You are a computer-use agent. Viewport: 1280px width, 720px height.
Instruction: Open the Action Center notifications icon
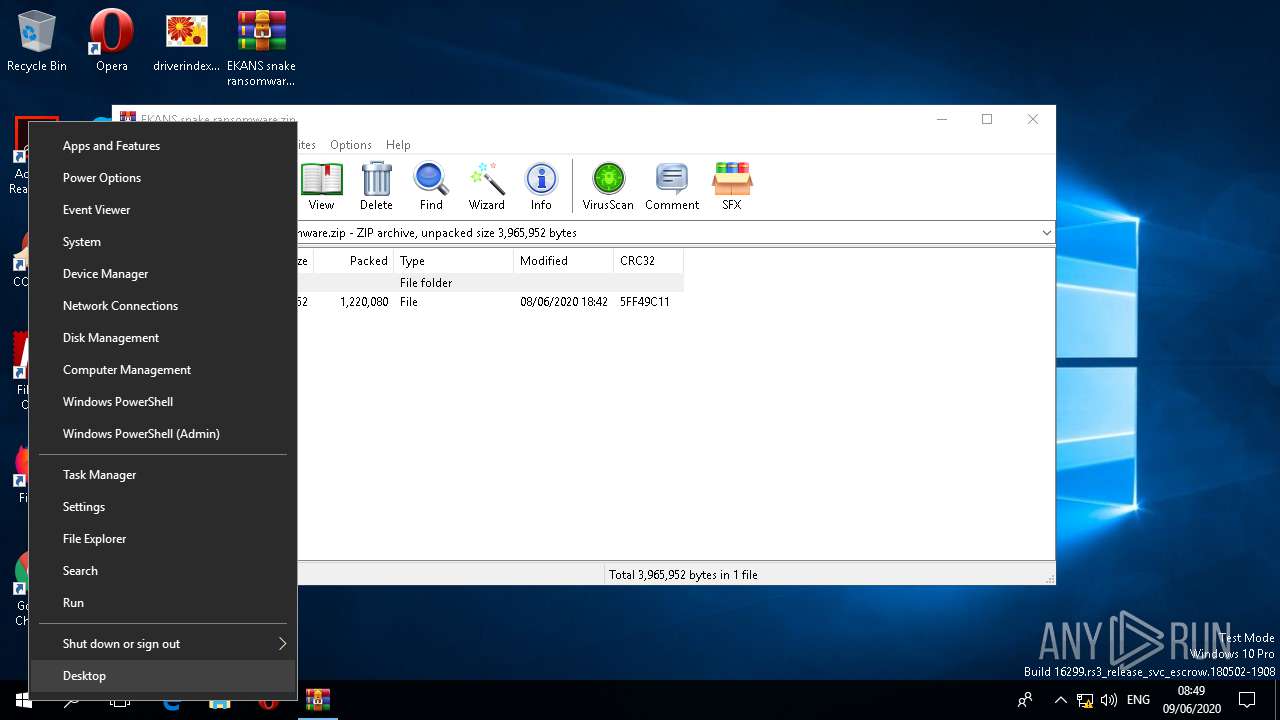(x=1247, y=700)
